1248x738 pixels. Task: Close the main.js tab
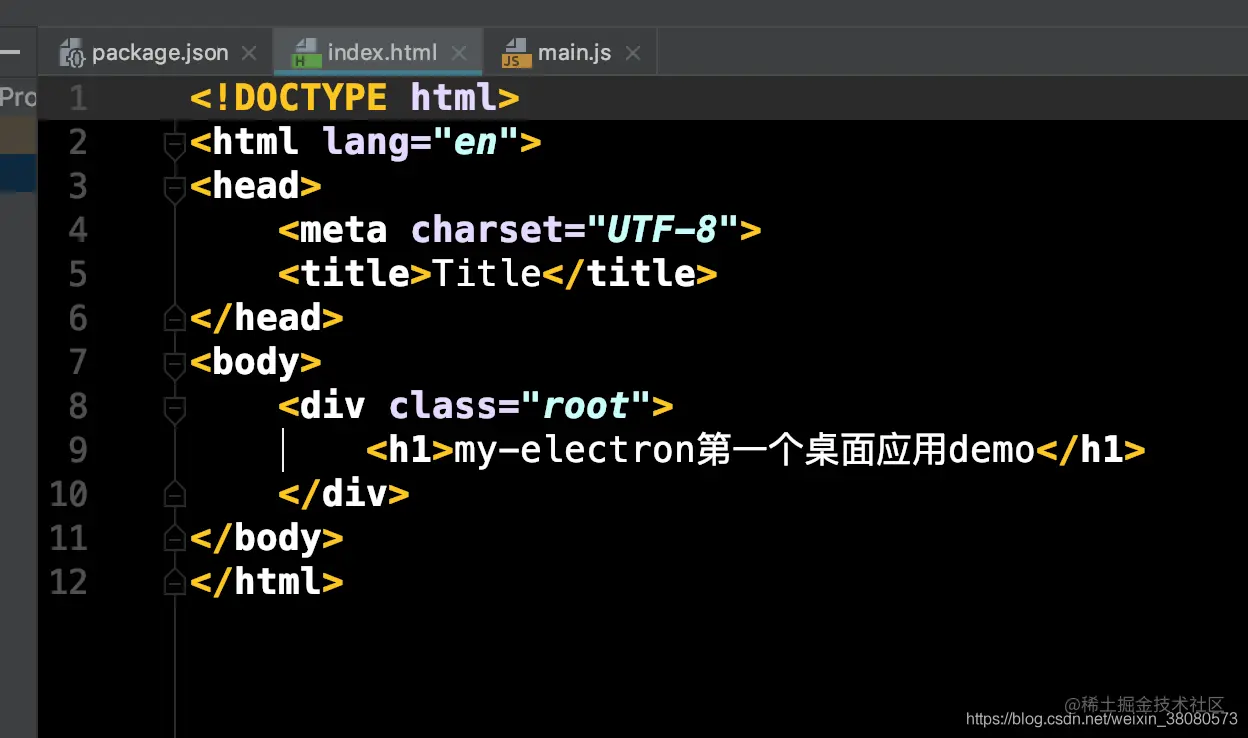pyautogui.click(x=632, y=53)
